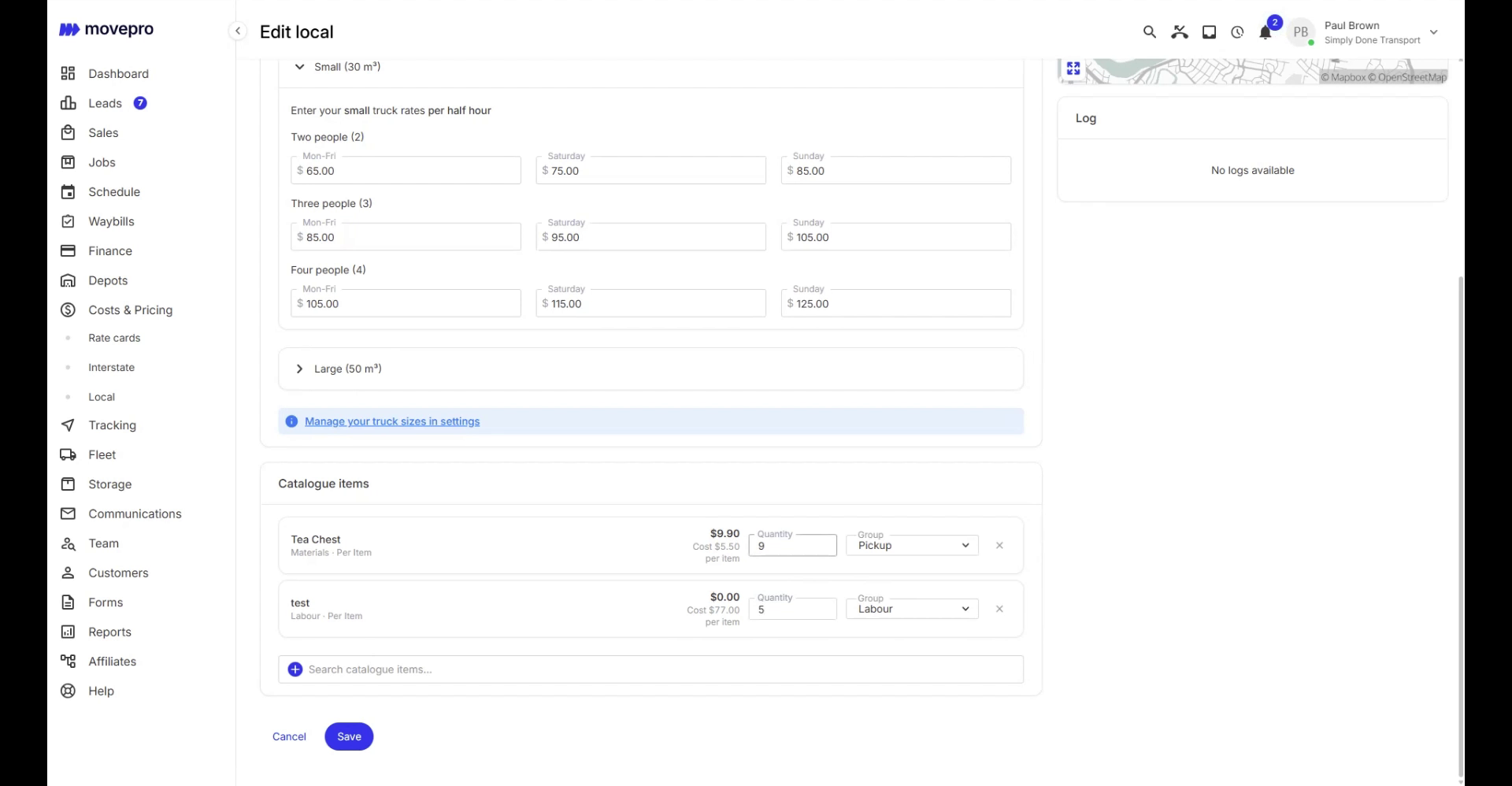Image resolution: width=1512 pixels, height=786 pixels.
Task: Open Tea Chest Group dropdown showing Pickup
Action: (912, 545)
